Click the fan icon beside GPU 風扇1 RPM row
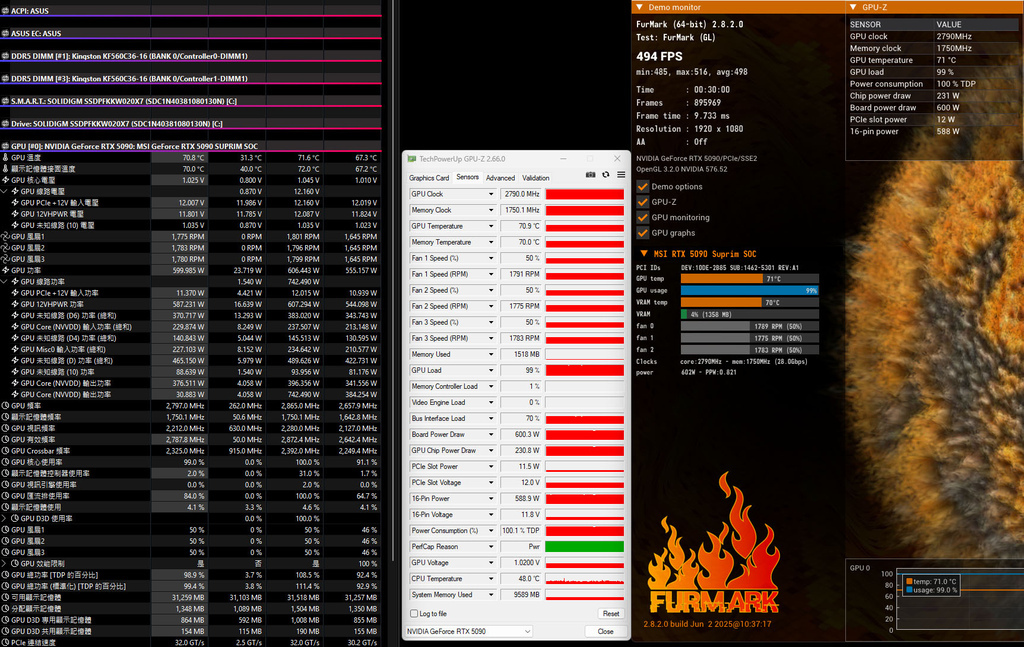 click(5, 236)
